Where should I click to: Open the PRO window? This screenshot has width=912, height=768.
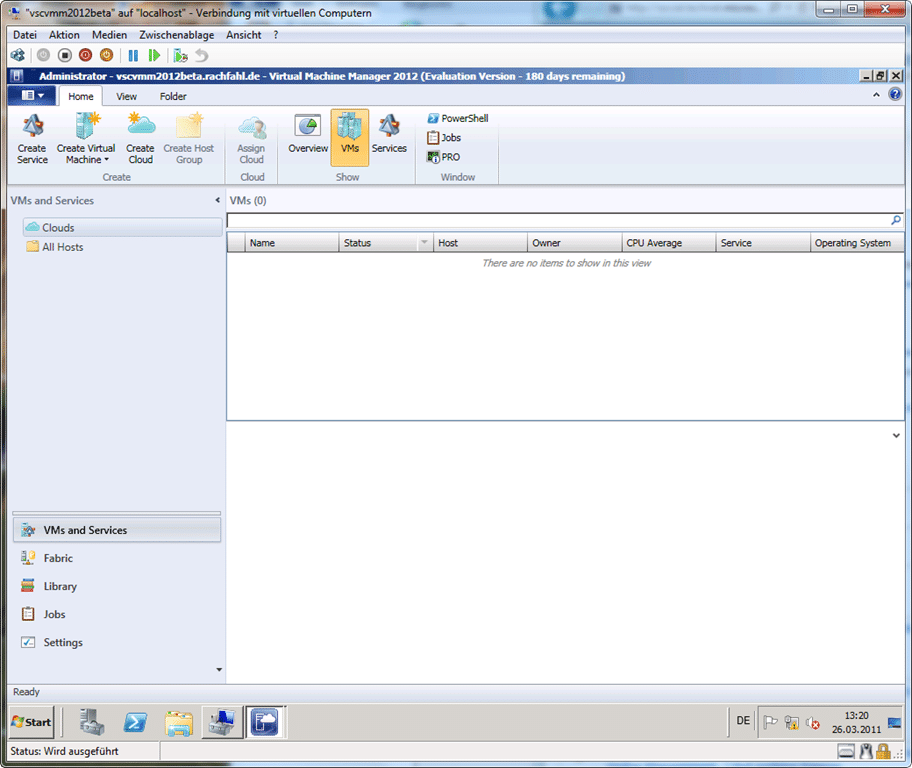tap(444, 157)
